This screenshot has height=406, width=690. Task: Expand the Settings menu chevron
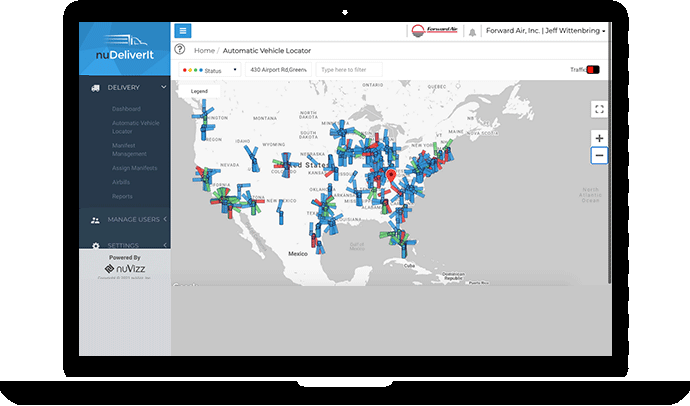click(165, 245)
